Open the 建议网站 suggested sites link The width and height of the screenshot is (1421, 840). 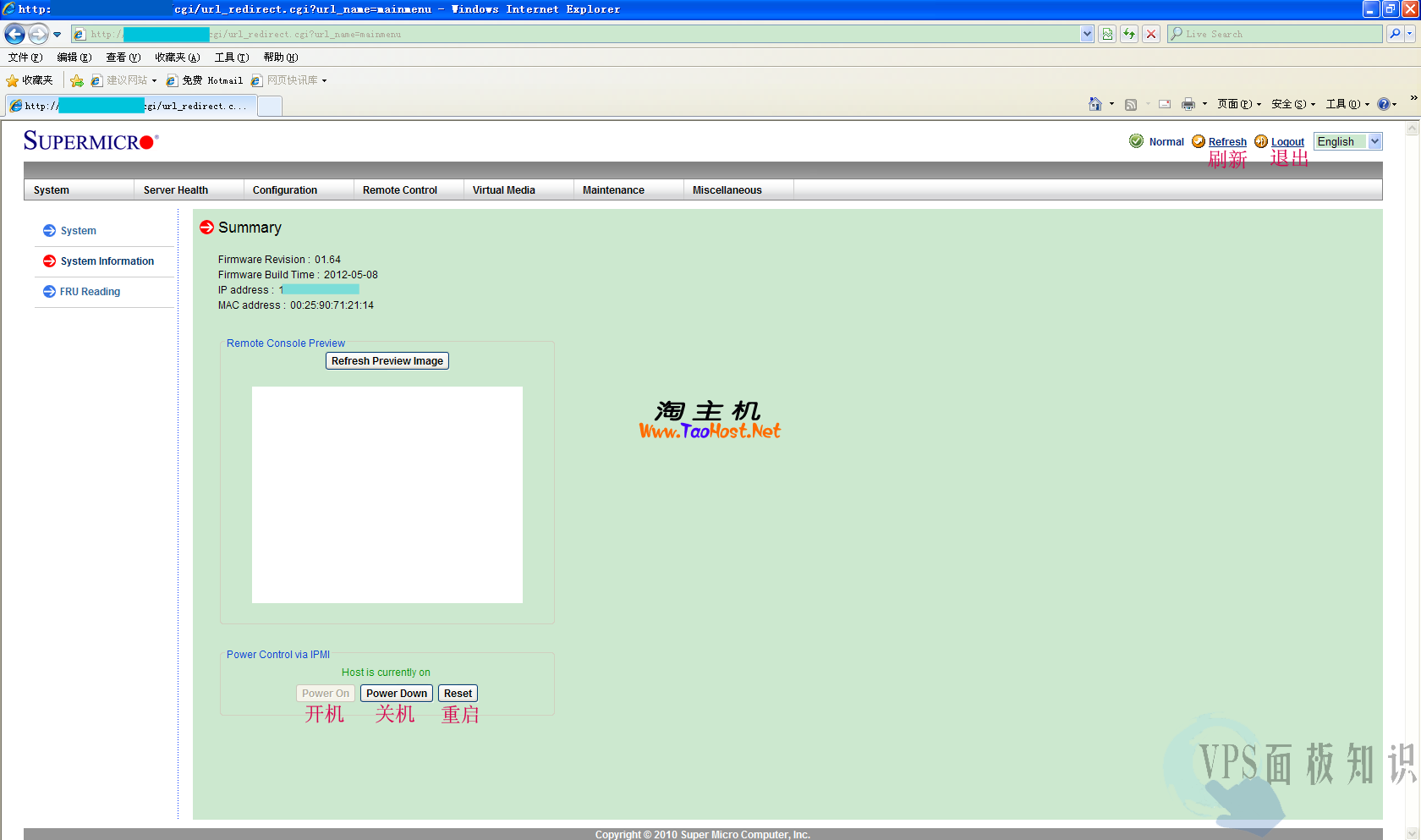pos(124,80)
